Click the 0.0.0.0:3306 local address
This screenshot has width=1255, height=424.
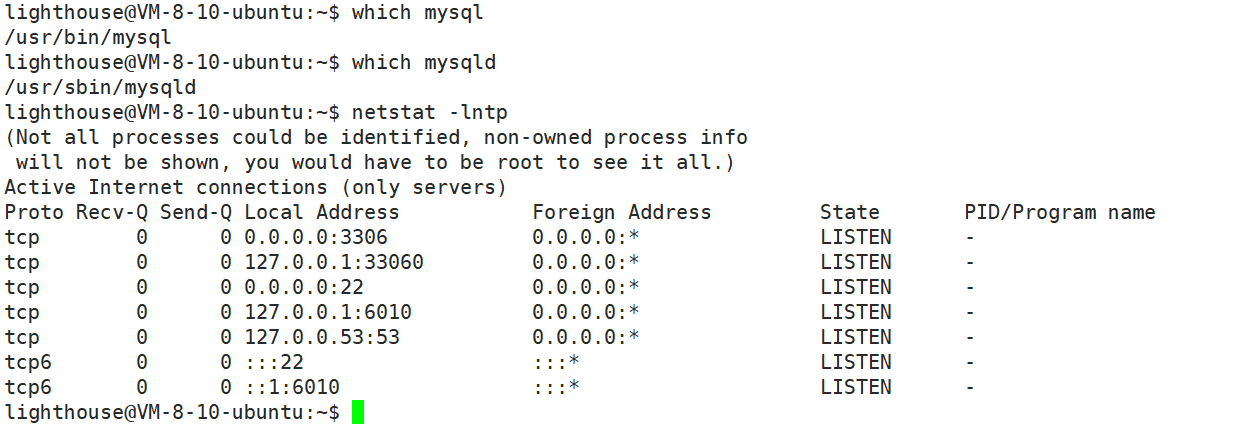tap(316, 237)
